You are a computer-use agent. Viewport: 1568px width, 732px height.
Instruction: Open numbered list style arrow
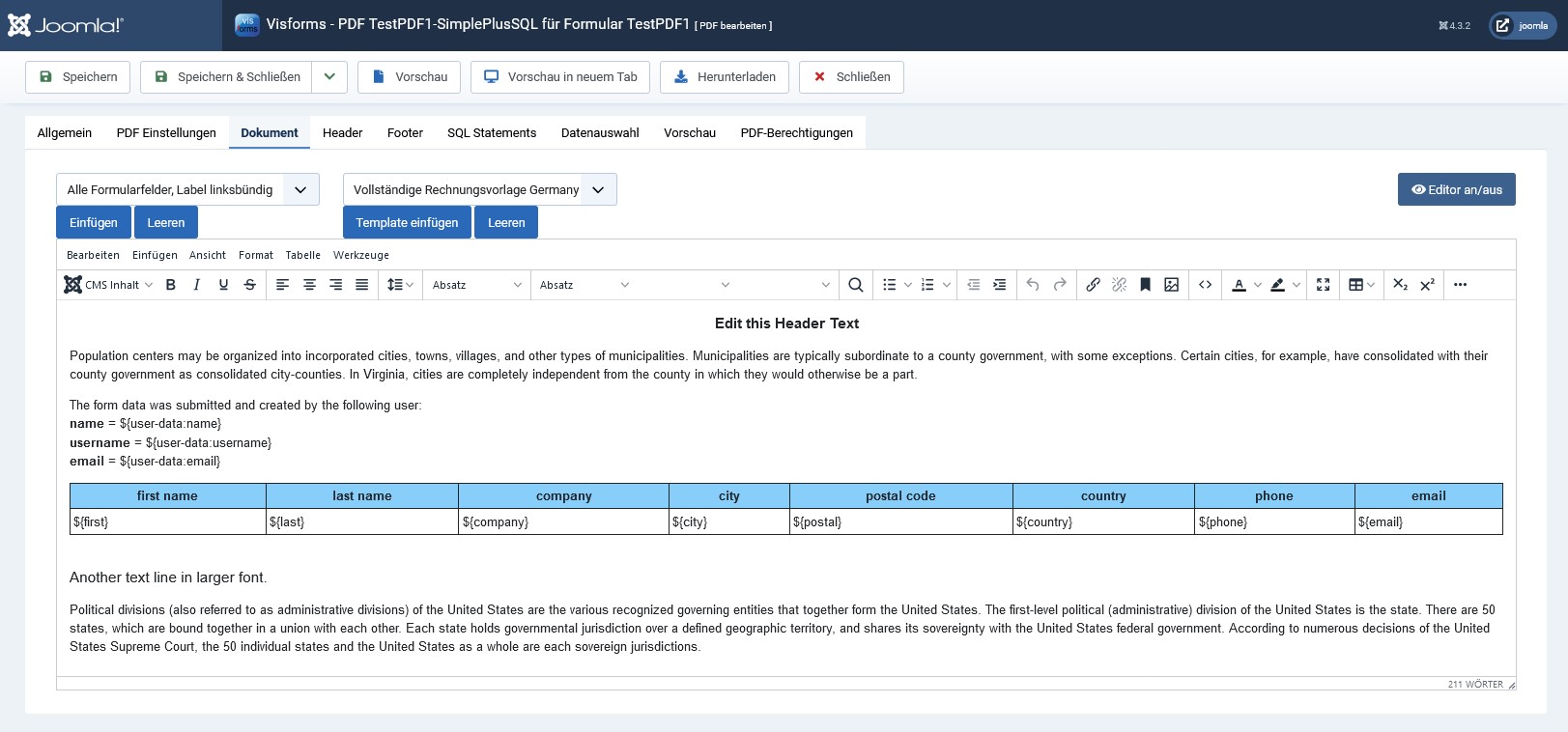tap(947, 285)
